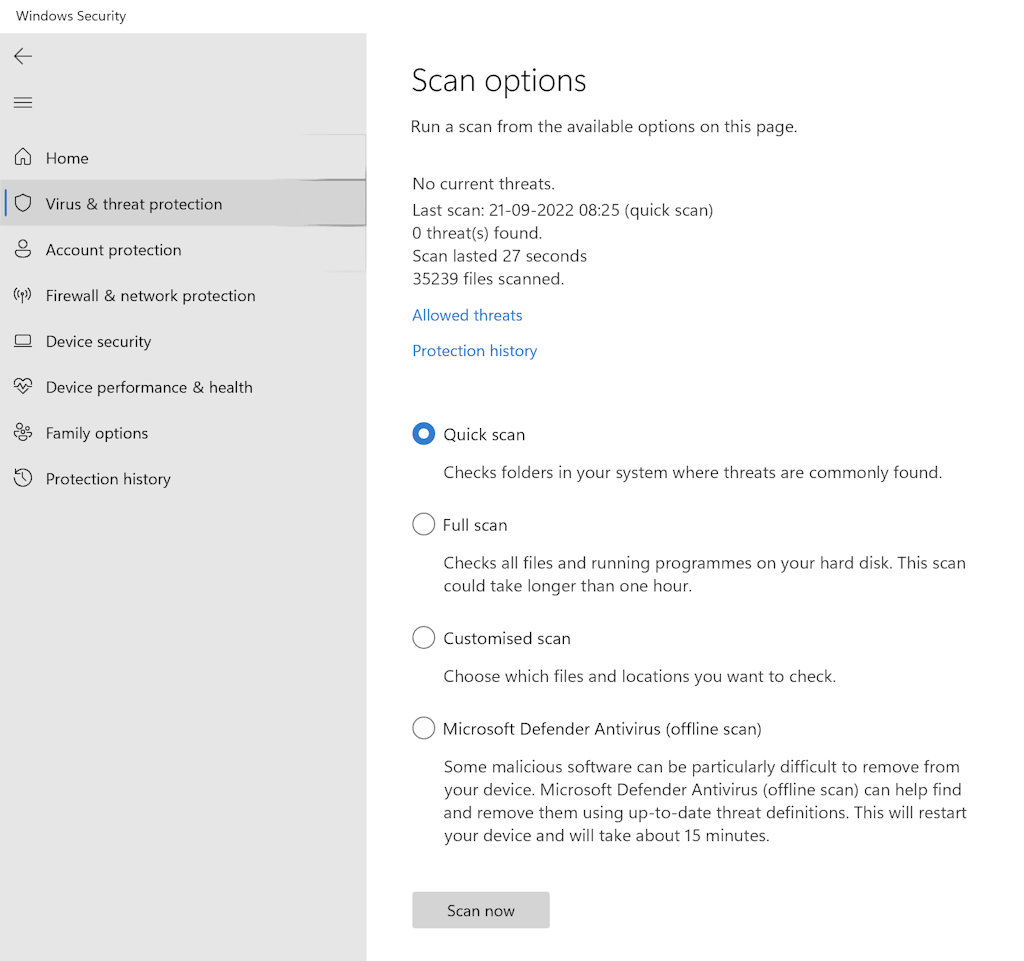Click the Account protection person icon
1024x961 pixels.
point(23,249)
